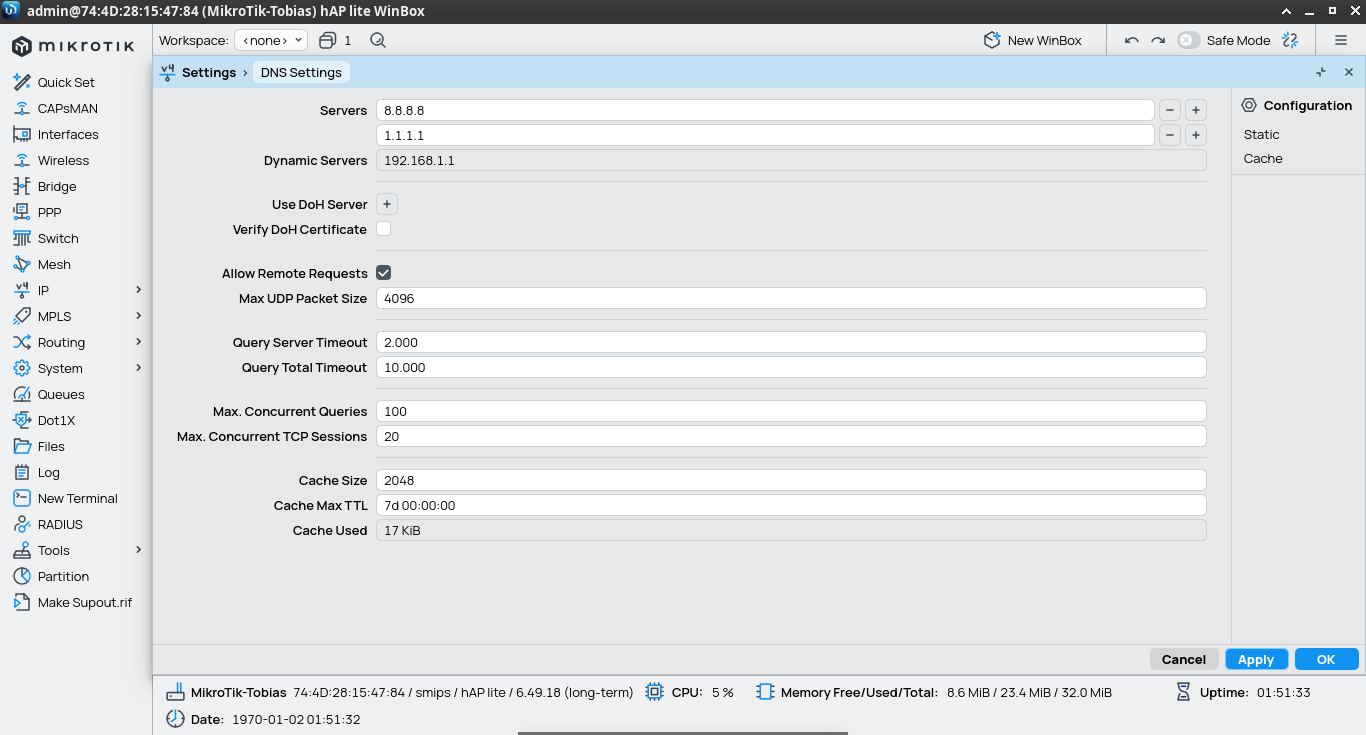Click the redo arrow icon
Screen dimensions: 1366x735
click(1158, 41)
